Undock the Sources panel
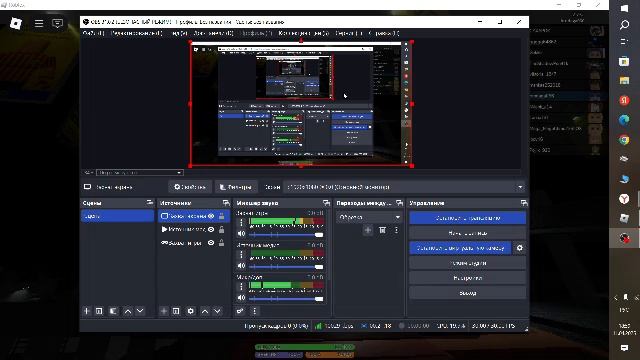 pyautogui.click(x=226, y=202)
